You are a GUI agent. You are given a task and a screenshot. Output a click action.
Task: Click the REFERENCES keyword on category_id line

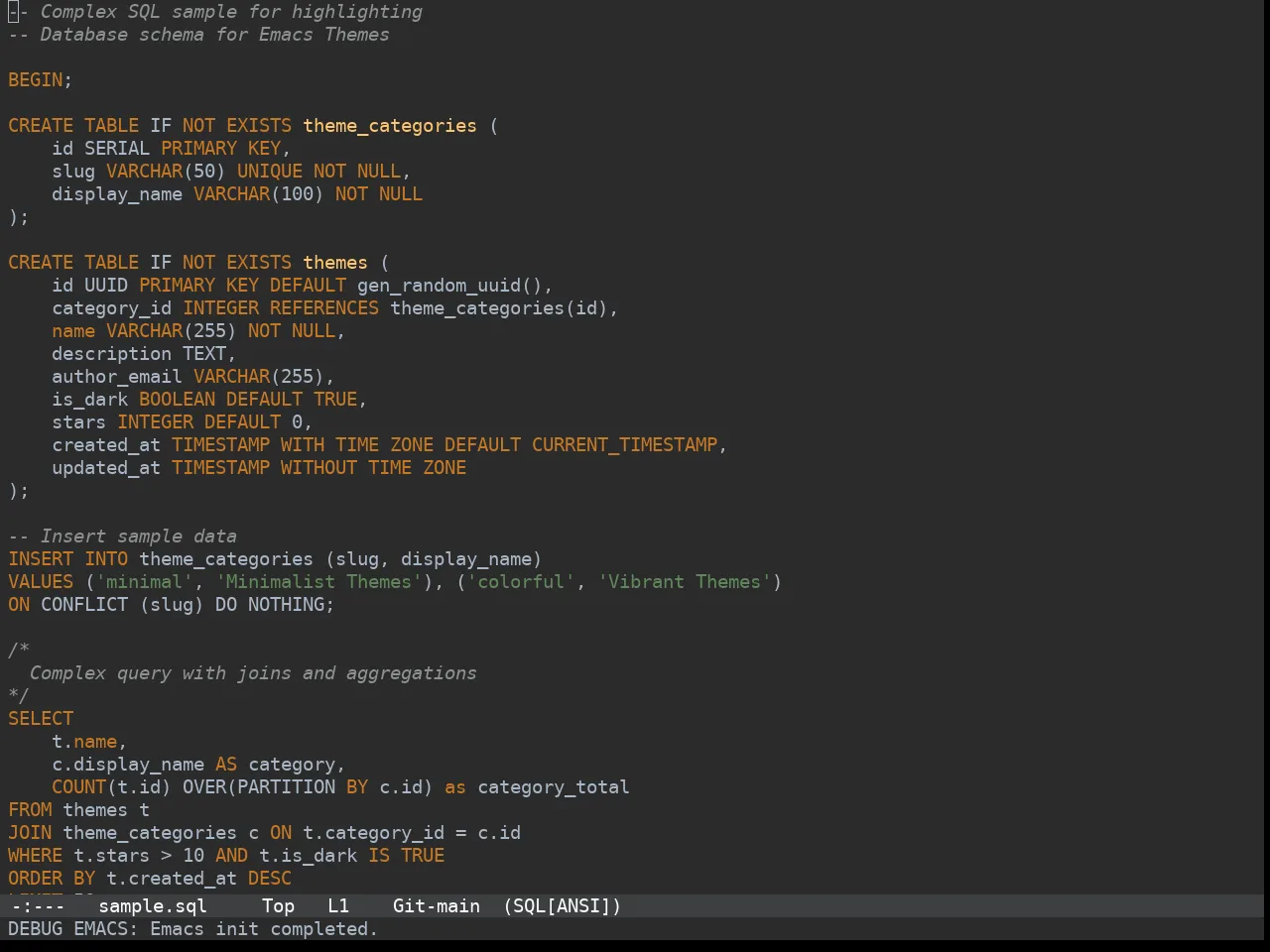(x=324, y=308)
